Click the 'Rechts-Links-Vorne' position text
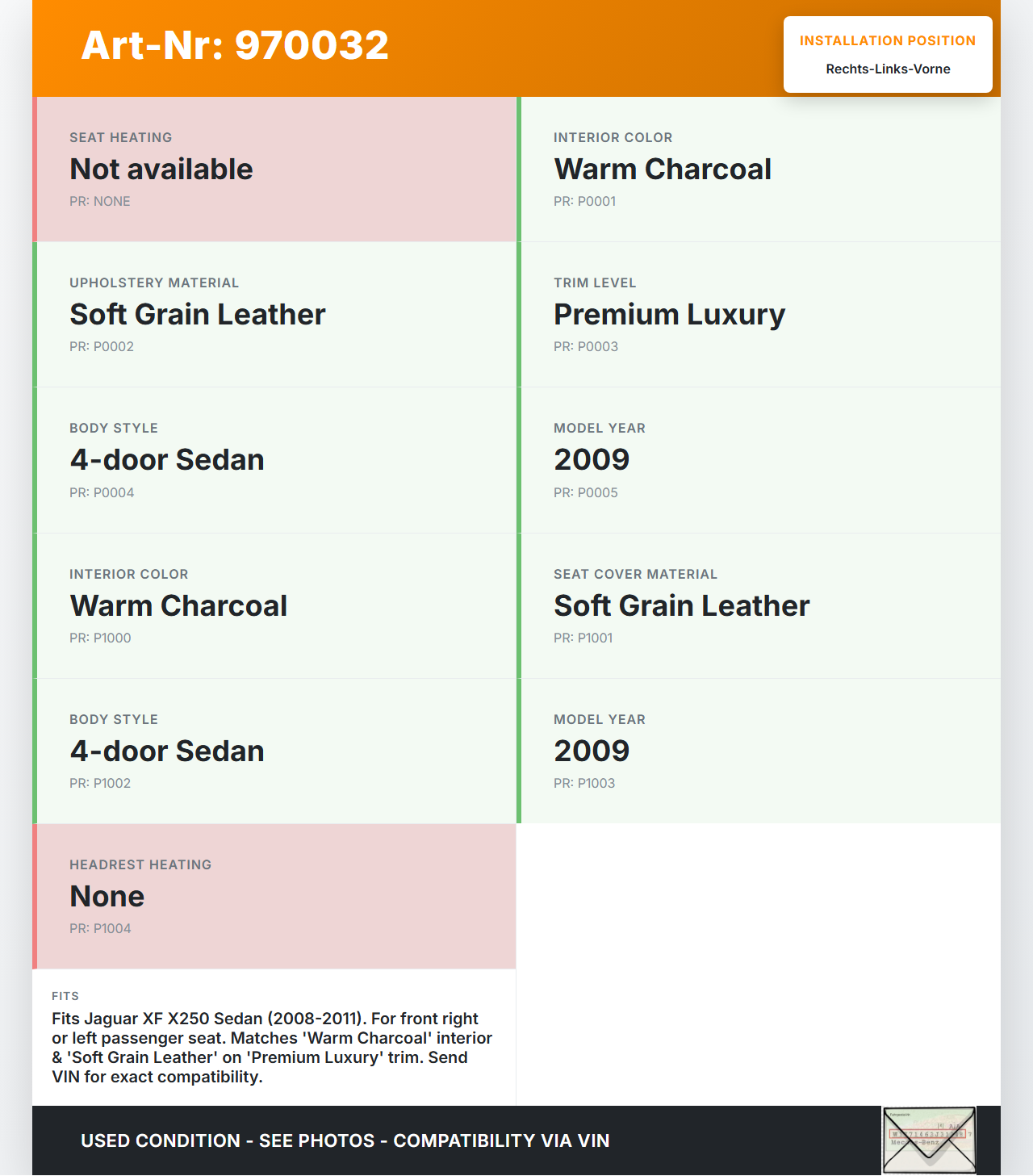 tap(888, 69)
